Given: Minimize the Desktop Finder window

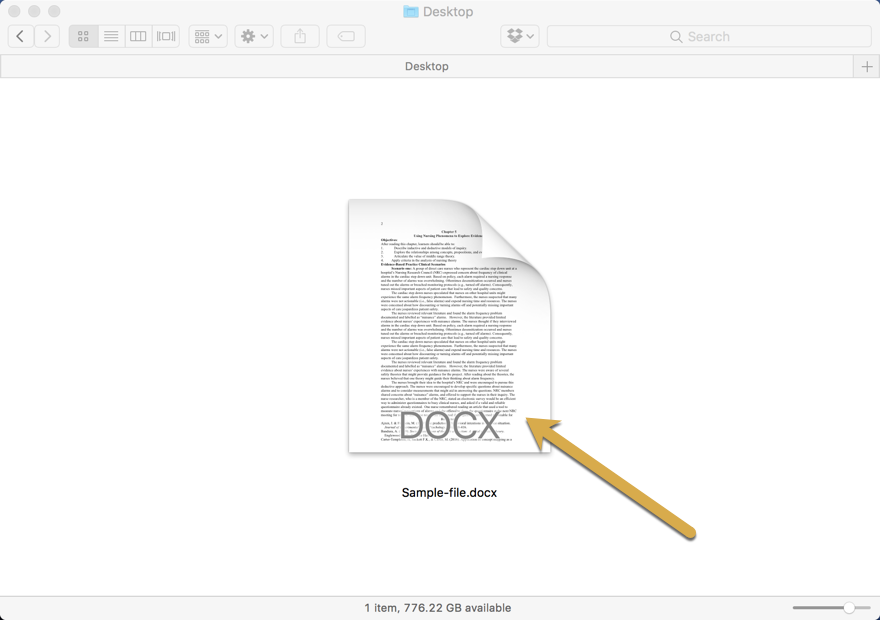Looking at the screenshot, I should point(34,11).
